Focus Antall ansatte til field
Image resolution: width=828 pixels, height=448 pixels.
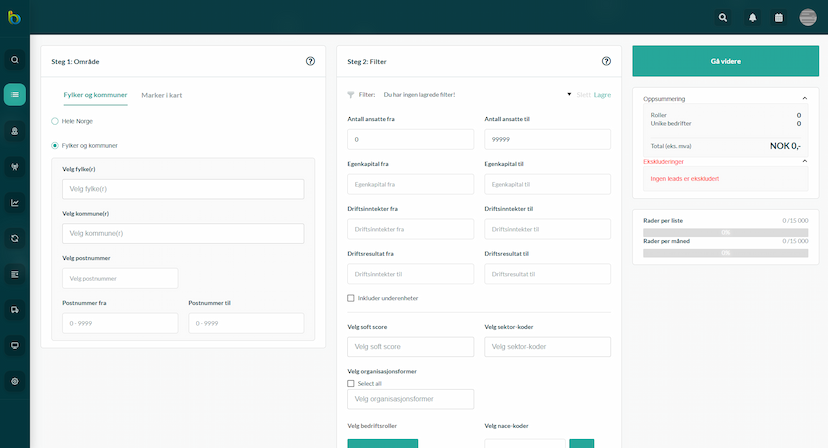(548, 139)
